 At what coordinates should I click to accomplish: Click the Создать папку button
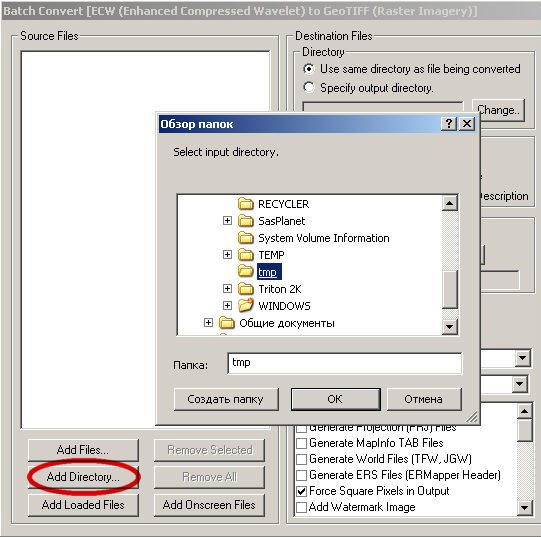click(226, 399)
